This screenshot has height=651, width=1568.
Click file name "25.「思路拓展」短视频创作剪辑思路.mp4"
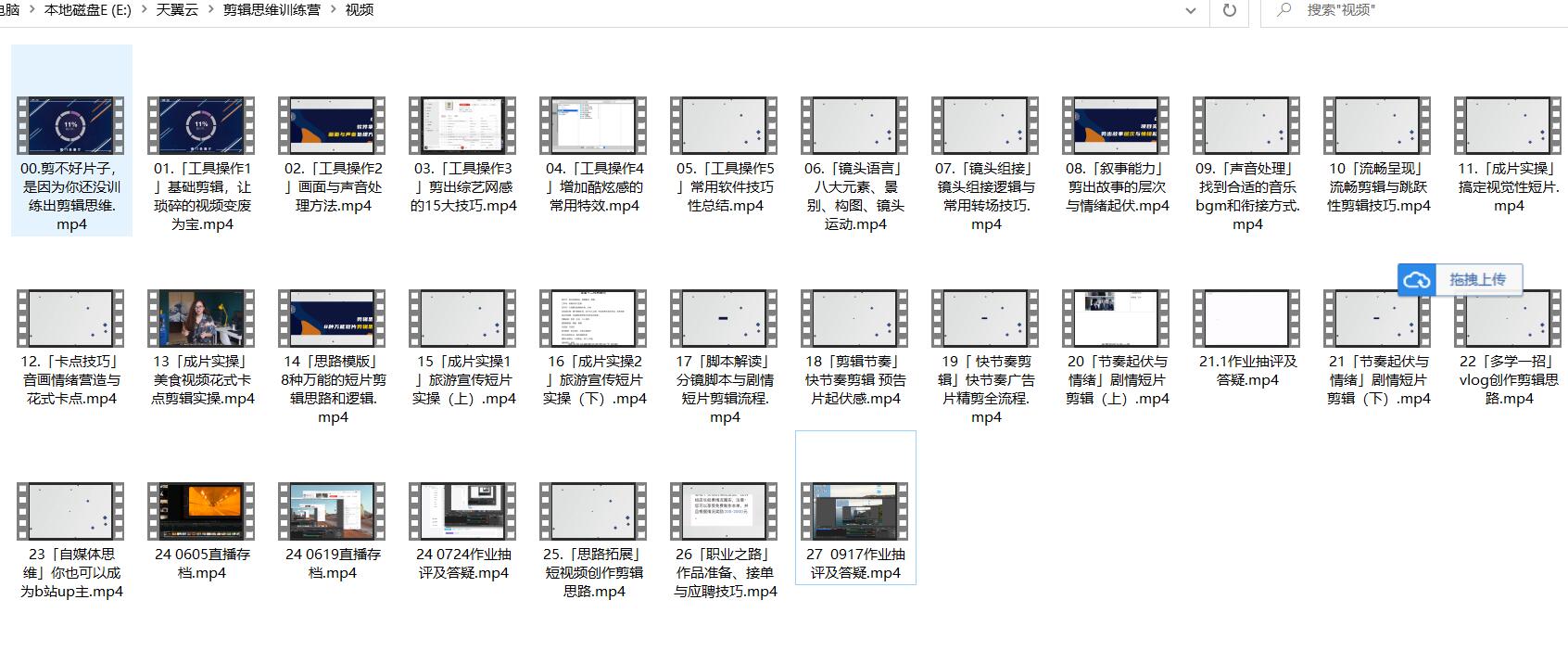(x=594, y=573)
